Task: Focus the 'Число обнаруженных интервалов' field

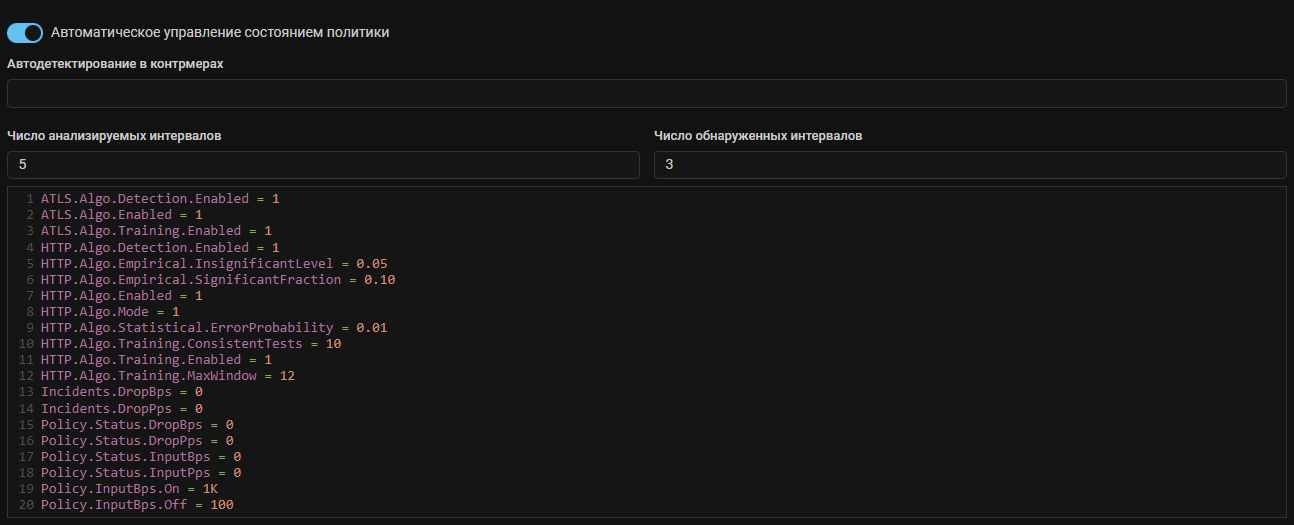Action: pos(969,165)
